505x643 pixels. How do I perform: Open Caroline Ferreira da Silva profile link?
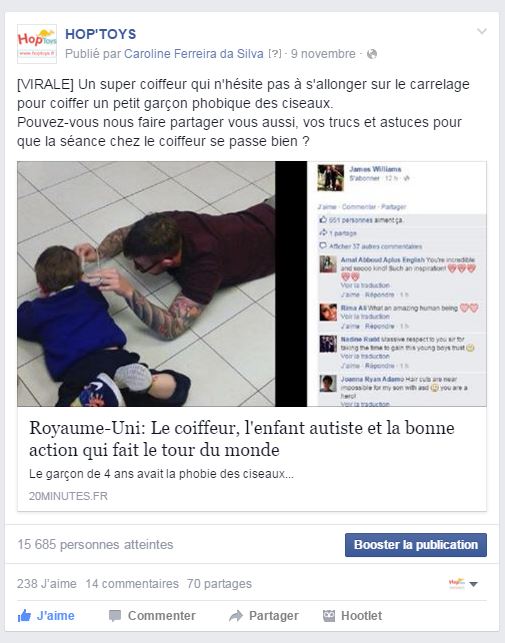(x=194, y=54)
